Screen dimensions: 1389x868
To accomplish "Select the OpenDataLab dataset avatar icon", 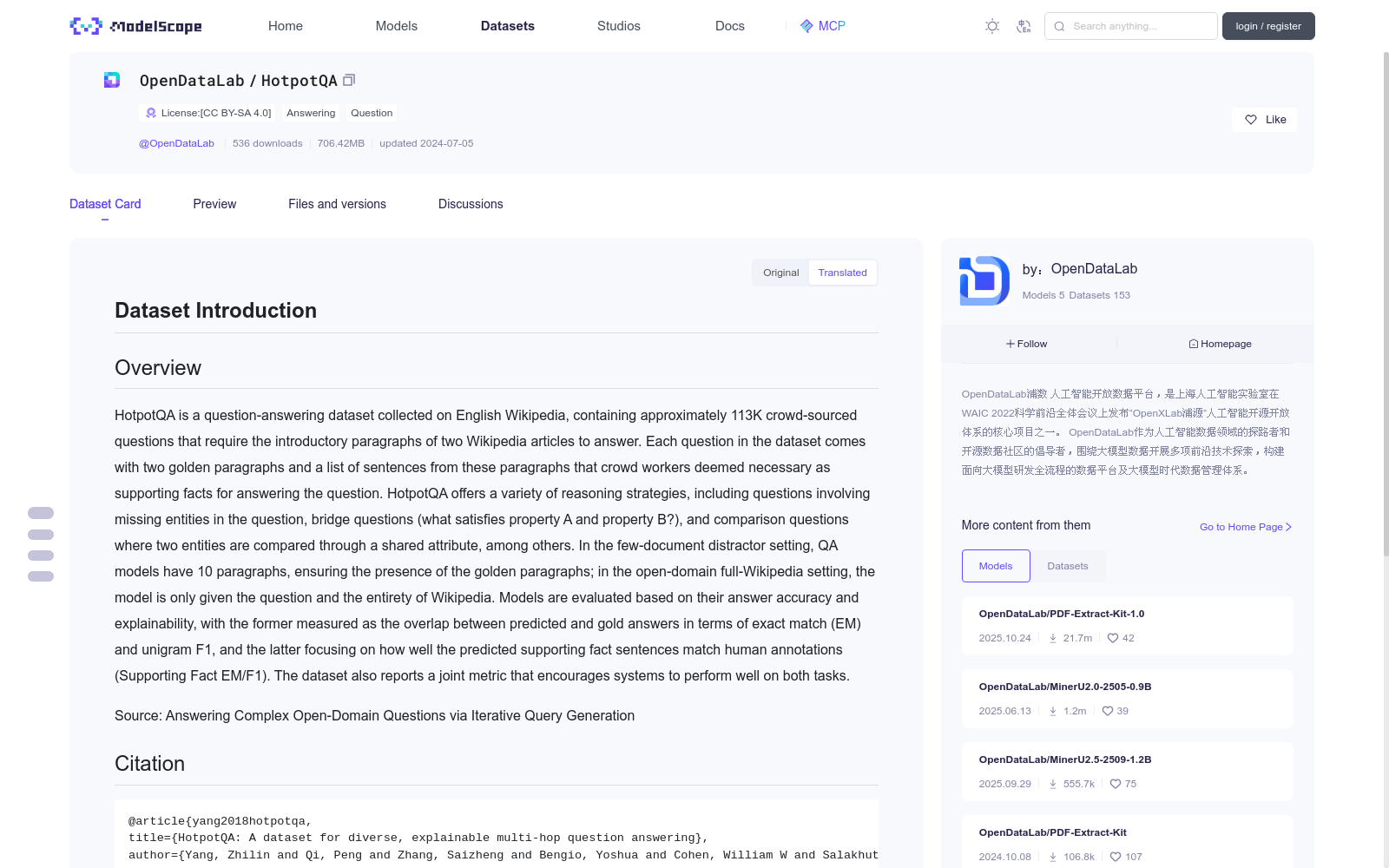I will click(112, 80).
